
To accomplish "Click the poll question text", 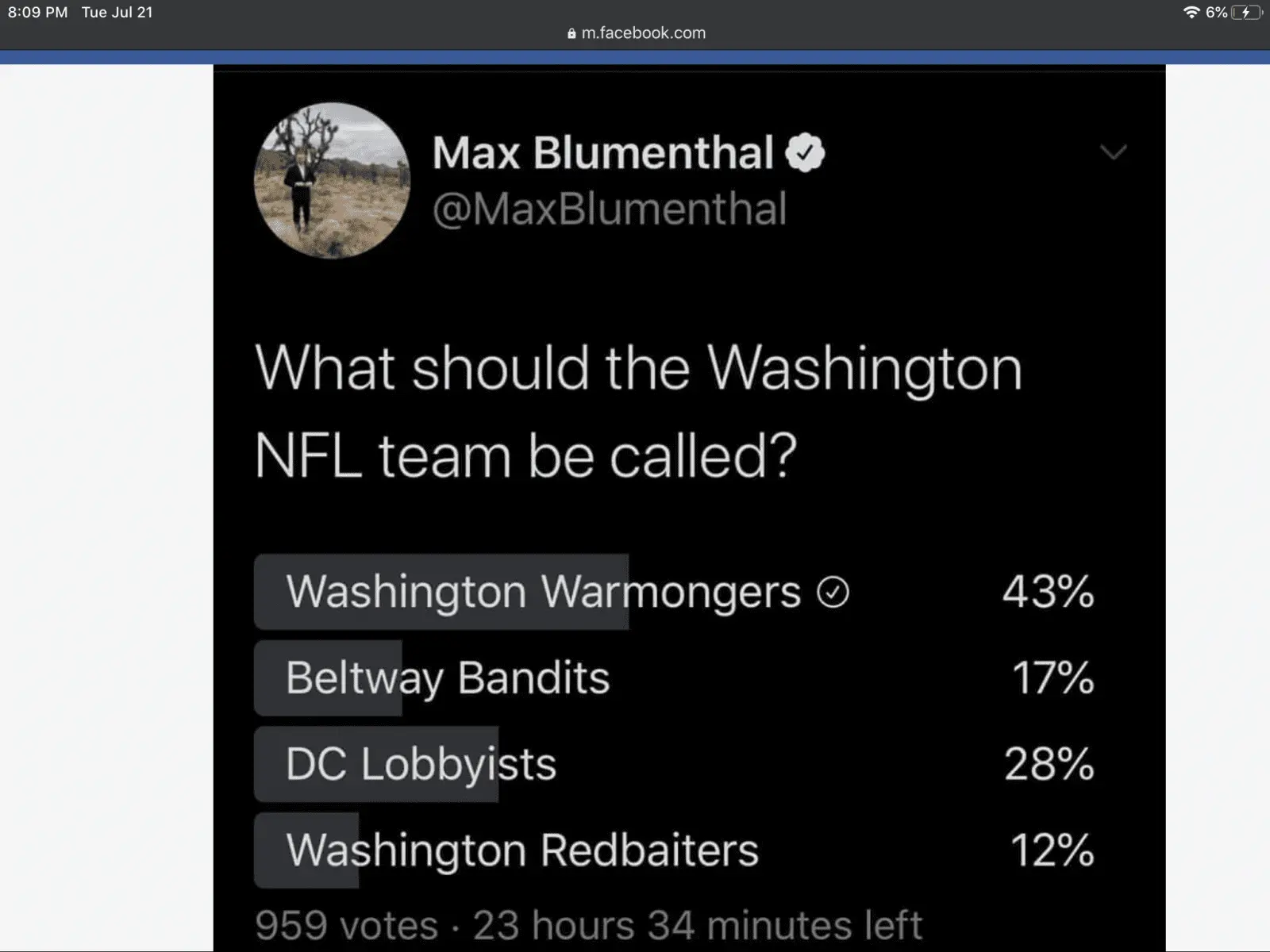I will click(x=638, y=412).
